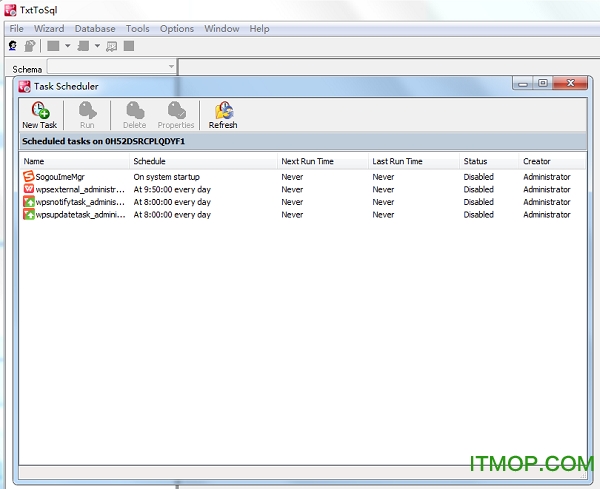Open task Properties icon
The image size is (600, 489).
coord(176,110)
